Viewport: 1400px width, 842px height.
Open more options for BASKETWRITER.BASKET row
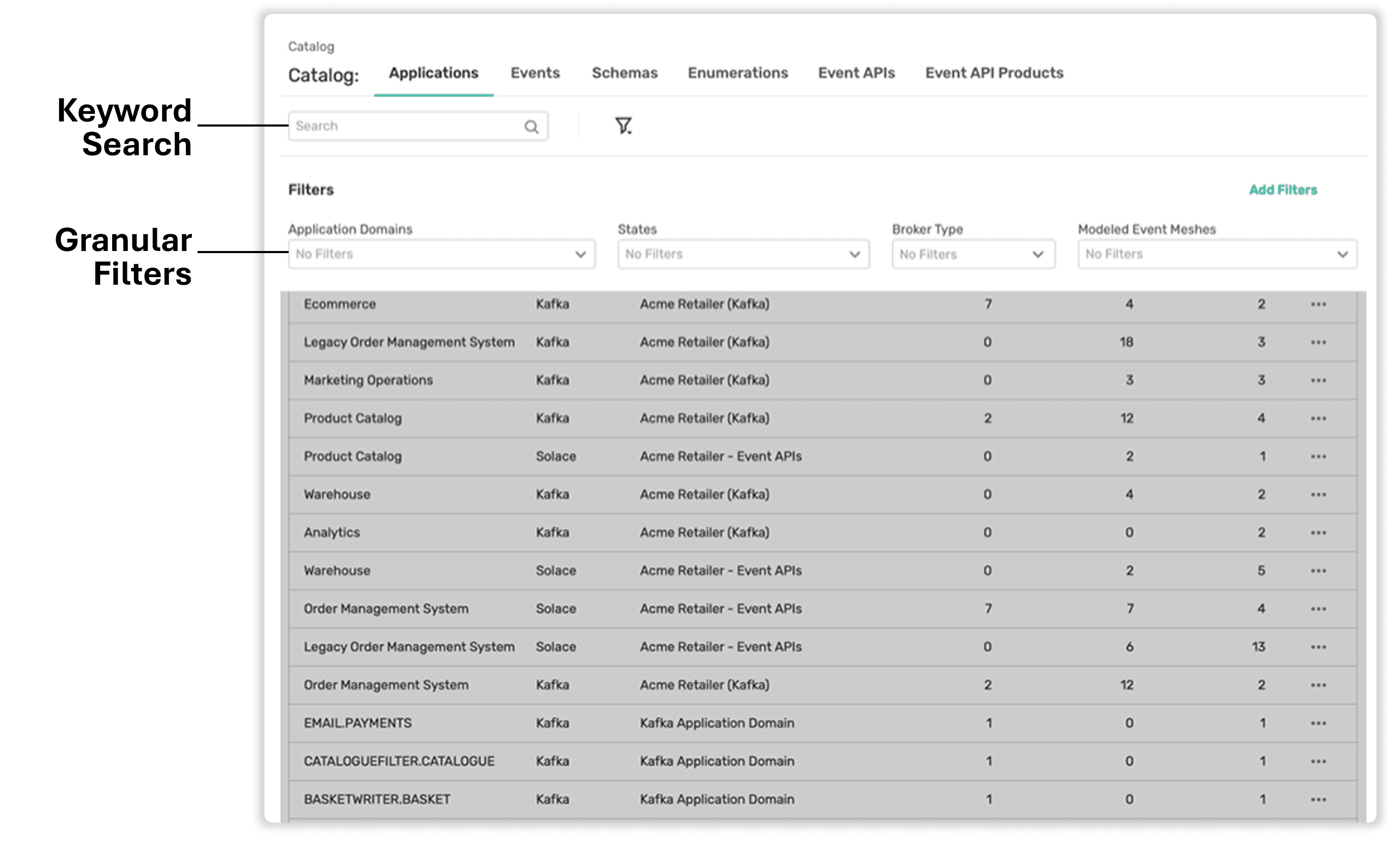pos(1318,799)
